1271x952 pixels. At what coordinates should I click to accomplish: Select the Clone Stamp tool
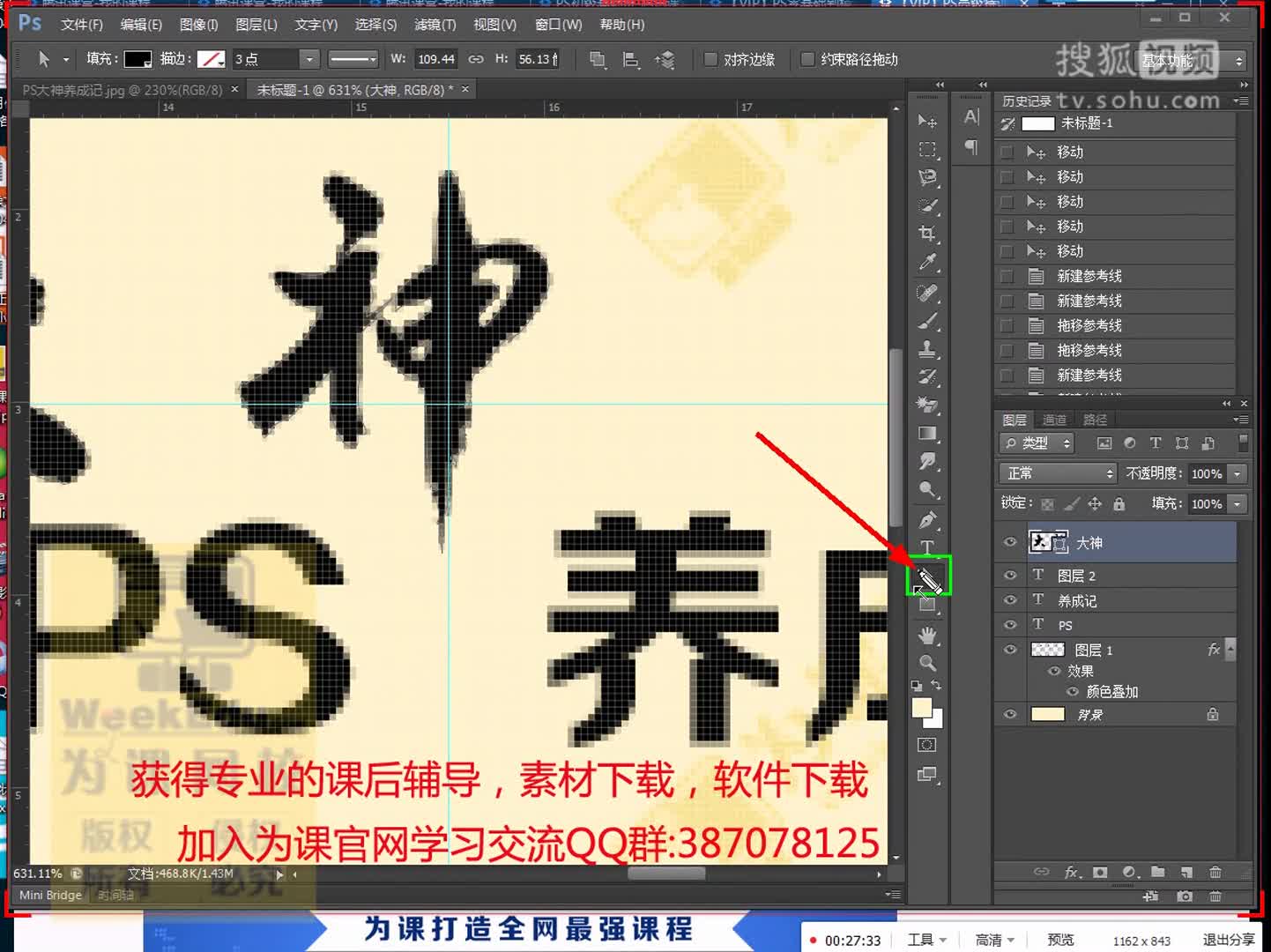click(x=927, y=349)
